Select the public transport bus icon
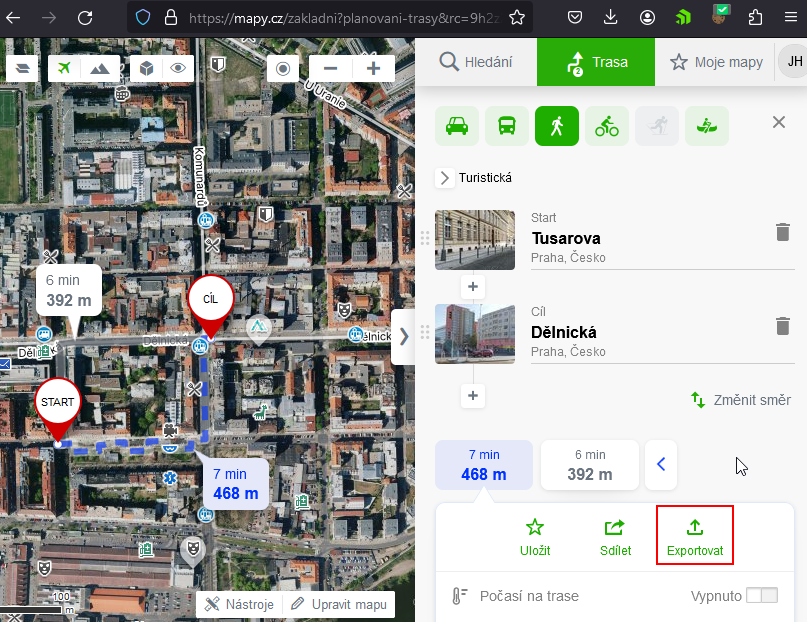 click(x=507, y=126)
